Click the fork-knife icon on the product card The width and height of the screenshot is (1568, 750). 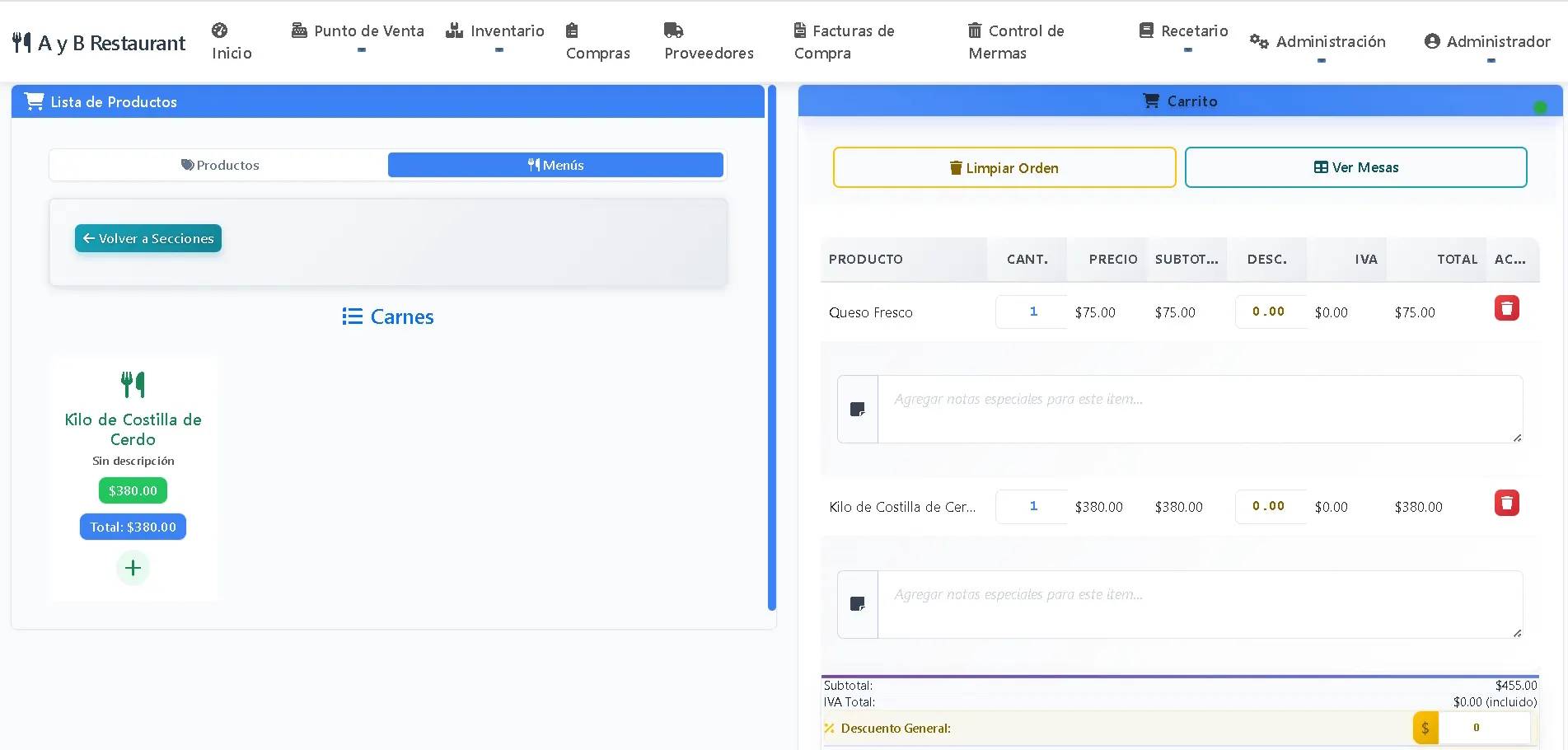[133, 384]
